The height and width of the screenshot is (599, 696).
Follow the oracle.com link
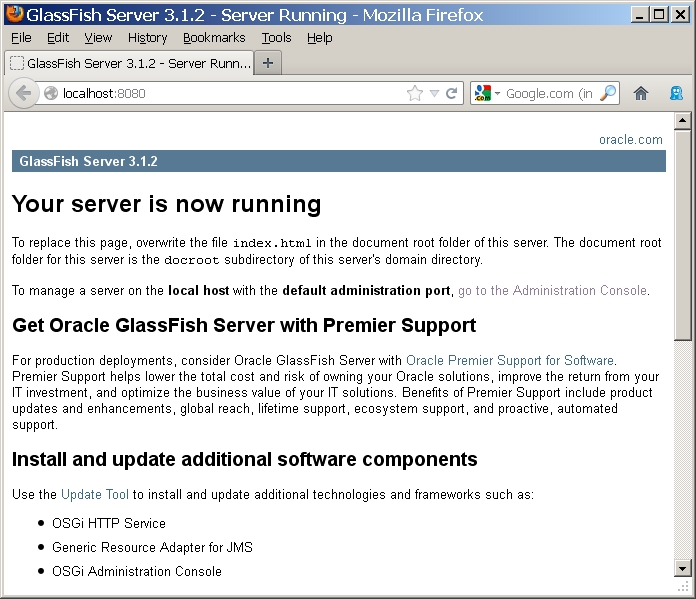point(630,139)
